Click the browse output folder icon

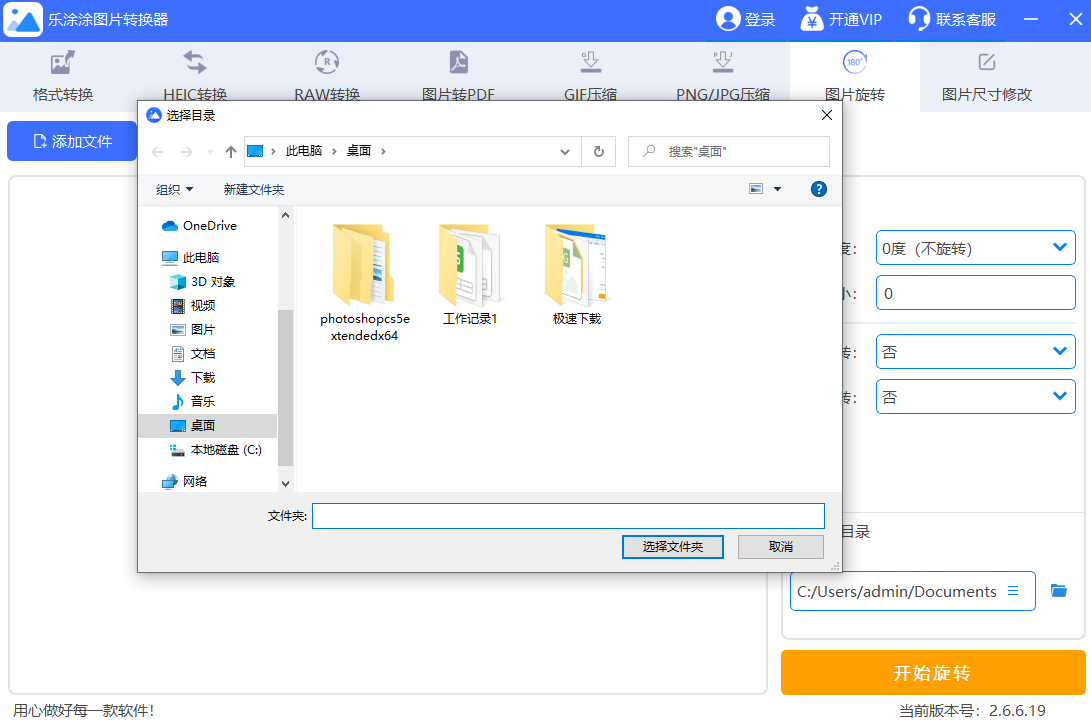click(x=1059, y=591)
